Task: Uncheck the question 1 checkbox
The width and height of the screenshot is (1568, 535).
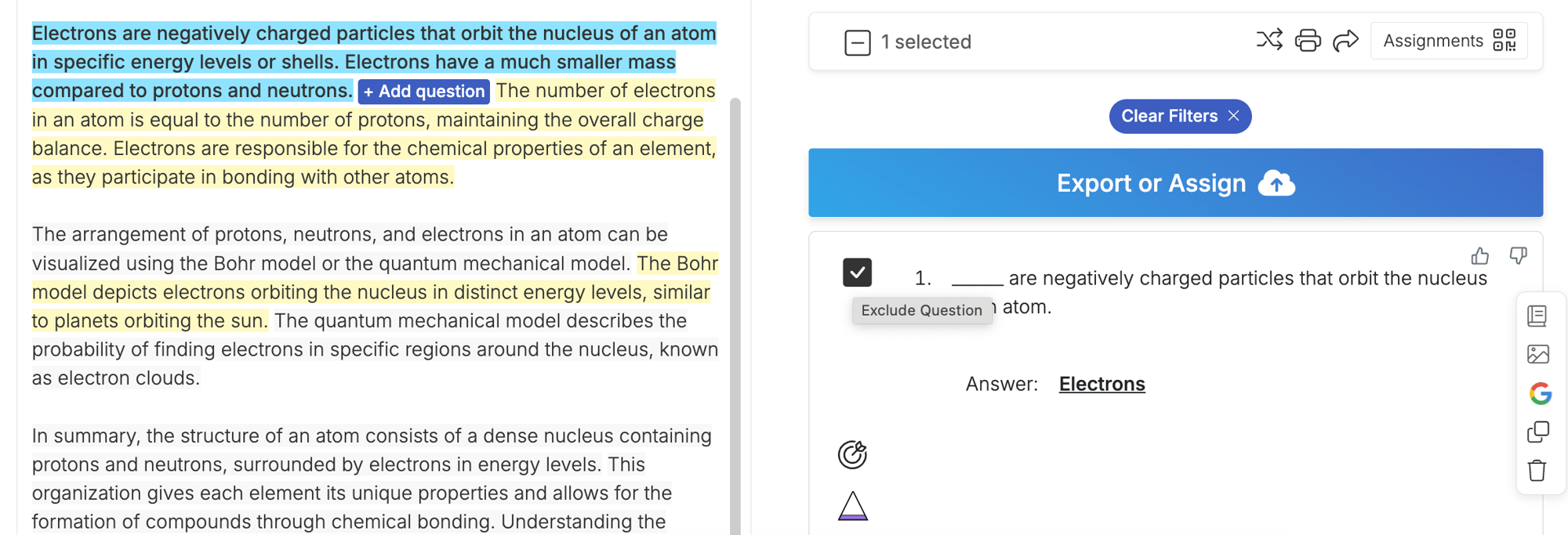Action: (857, 273)
